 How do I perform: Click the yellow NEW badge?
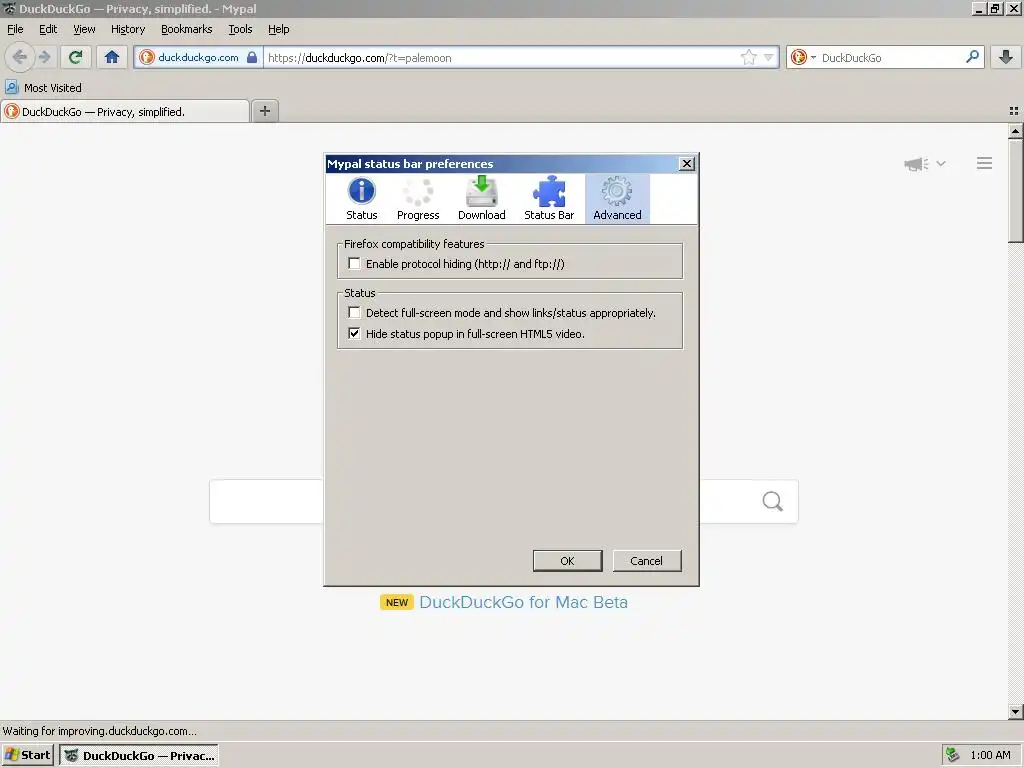click(x=396, y=602)
